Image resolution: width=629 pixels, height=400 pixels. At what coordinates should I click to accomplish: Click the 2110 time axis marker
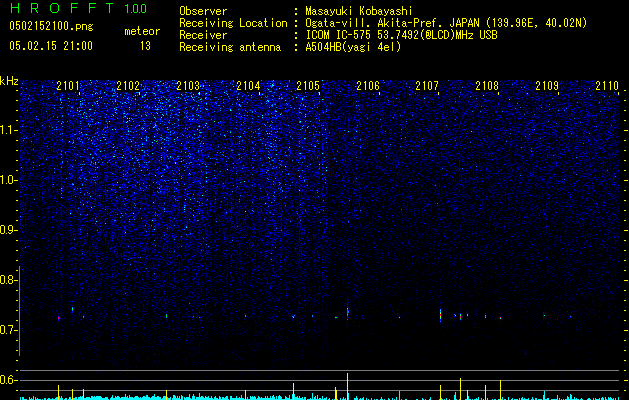pos(607,86)
